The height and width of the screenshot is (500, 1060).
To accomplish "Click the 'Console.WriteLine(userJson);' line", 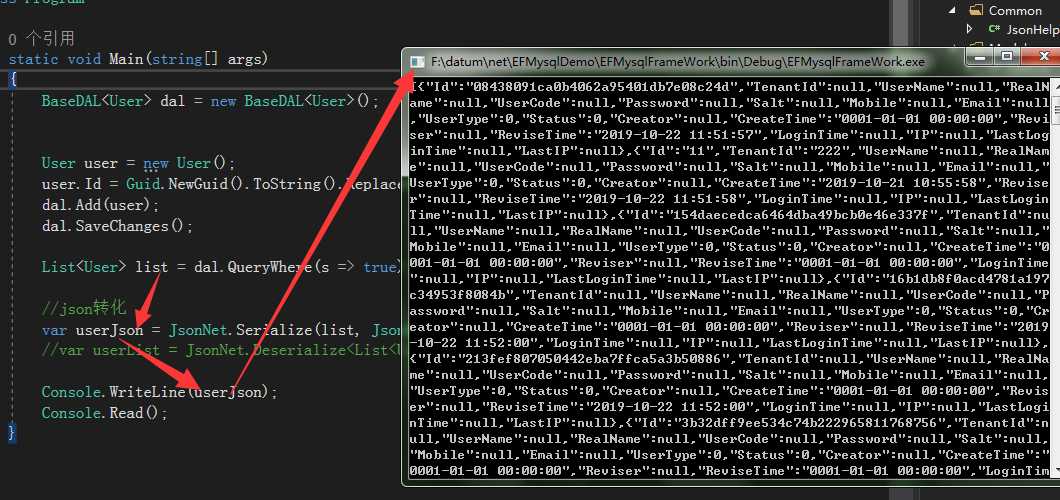I will coord(160,392).
